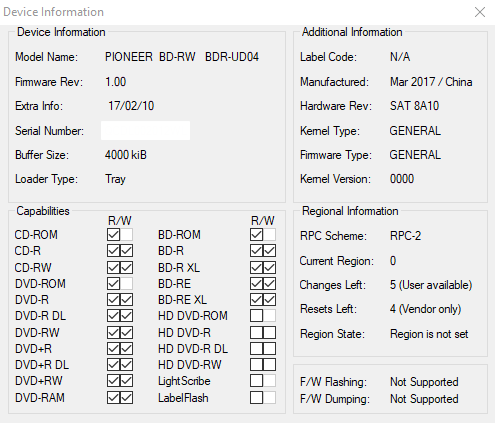Screen dimensions: 495x423
Task: Click the loader type value 'Tray'
Action: pyautogui.click(x=115, y=179)
